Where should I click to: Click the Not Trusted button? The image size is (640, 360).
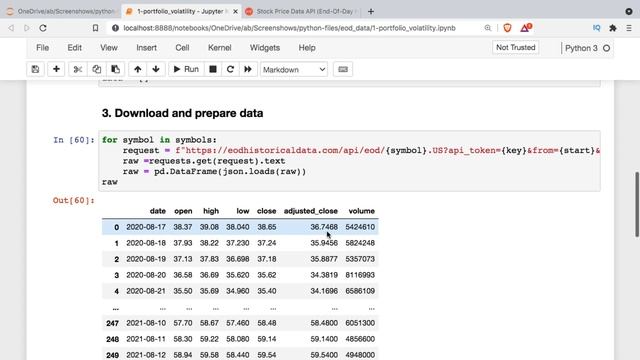click(x=516, y=47)
